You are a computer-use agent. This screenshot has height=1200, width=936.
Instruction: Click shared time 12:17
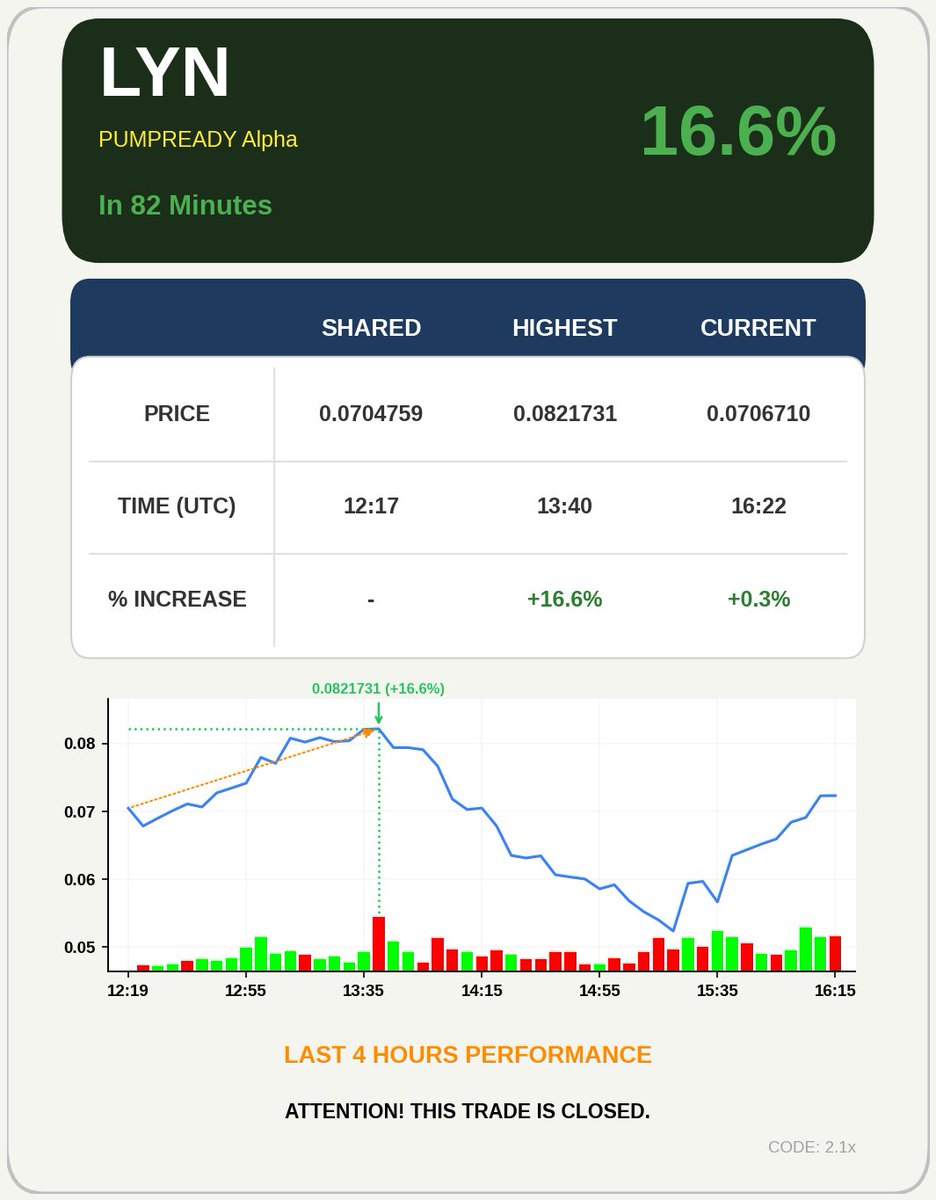coord(371,506)
